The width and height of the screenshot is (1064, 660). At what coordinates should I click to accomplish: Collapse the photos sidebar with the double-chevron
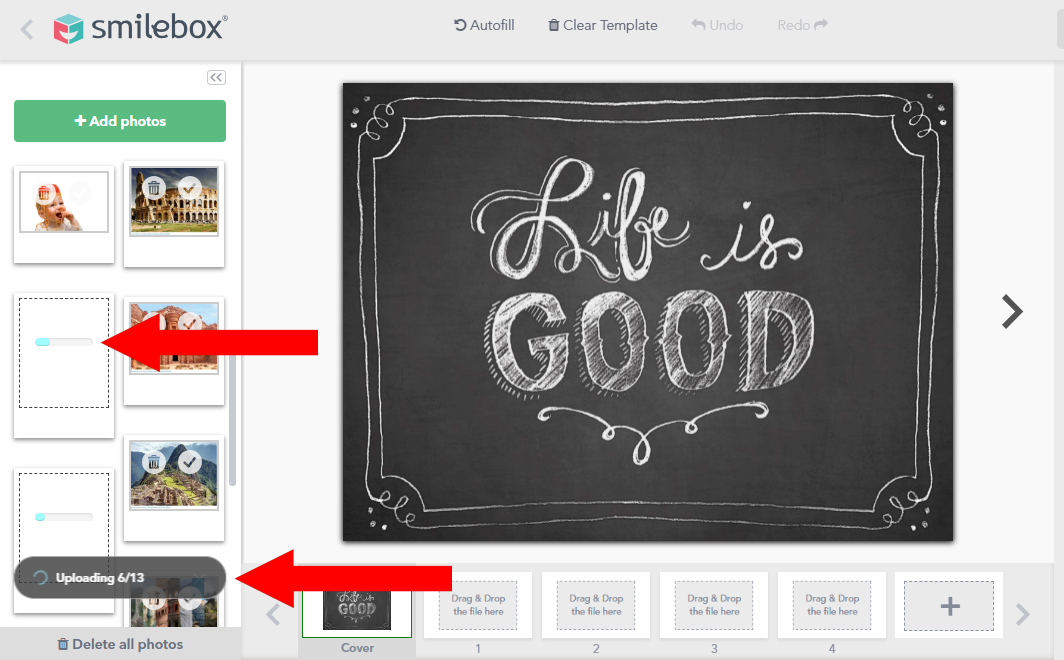216,77
